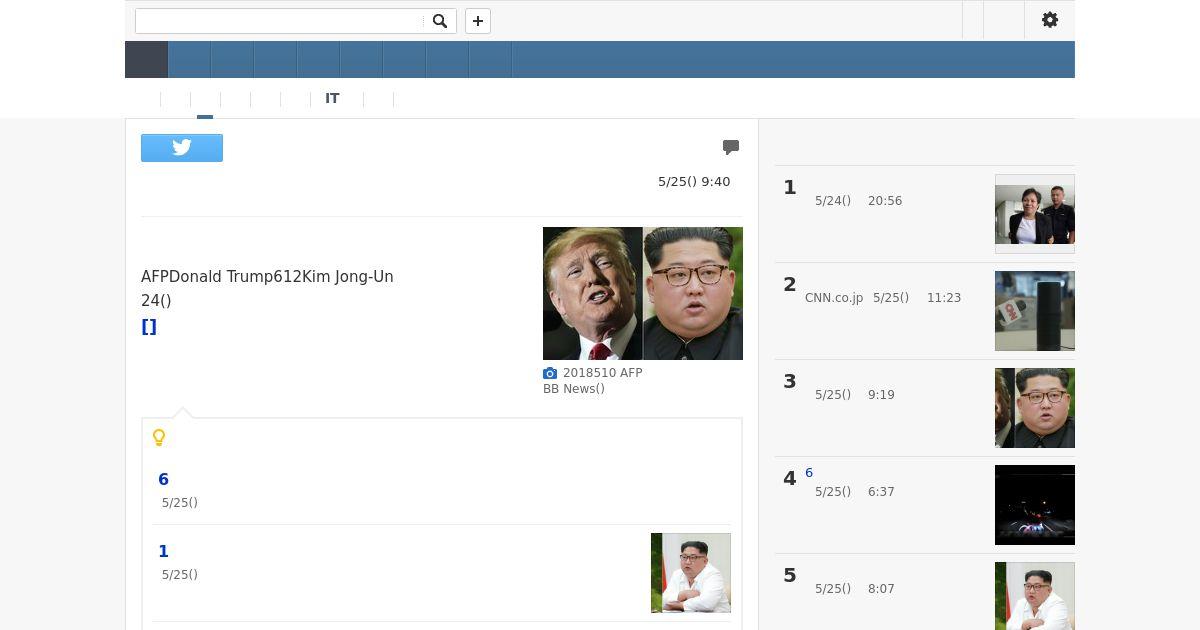1200x630 pixels.
Task: Select the dark highlighted first navigation tab
Action: [x=146, y=60]
